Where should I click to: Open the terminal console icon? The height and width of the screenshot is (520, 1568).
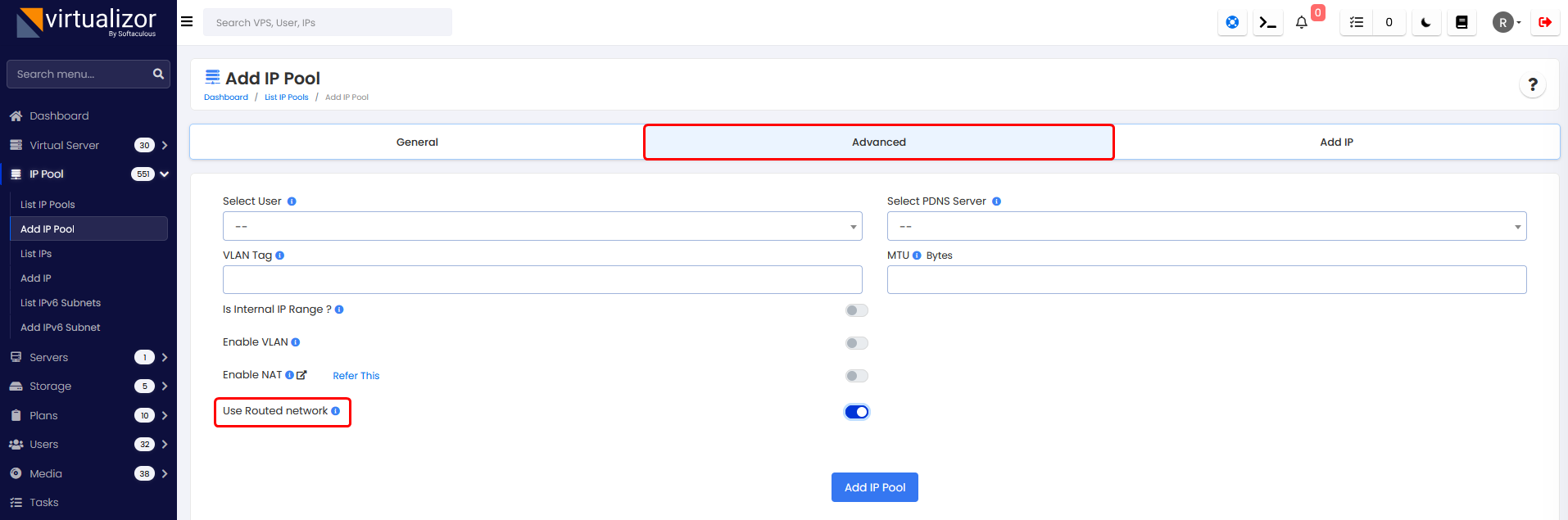coord(1267,23)
